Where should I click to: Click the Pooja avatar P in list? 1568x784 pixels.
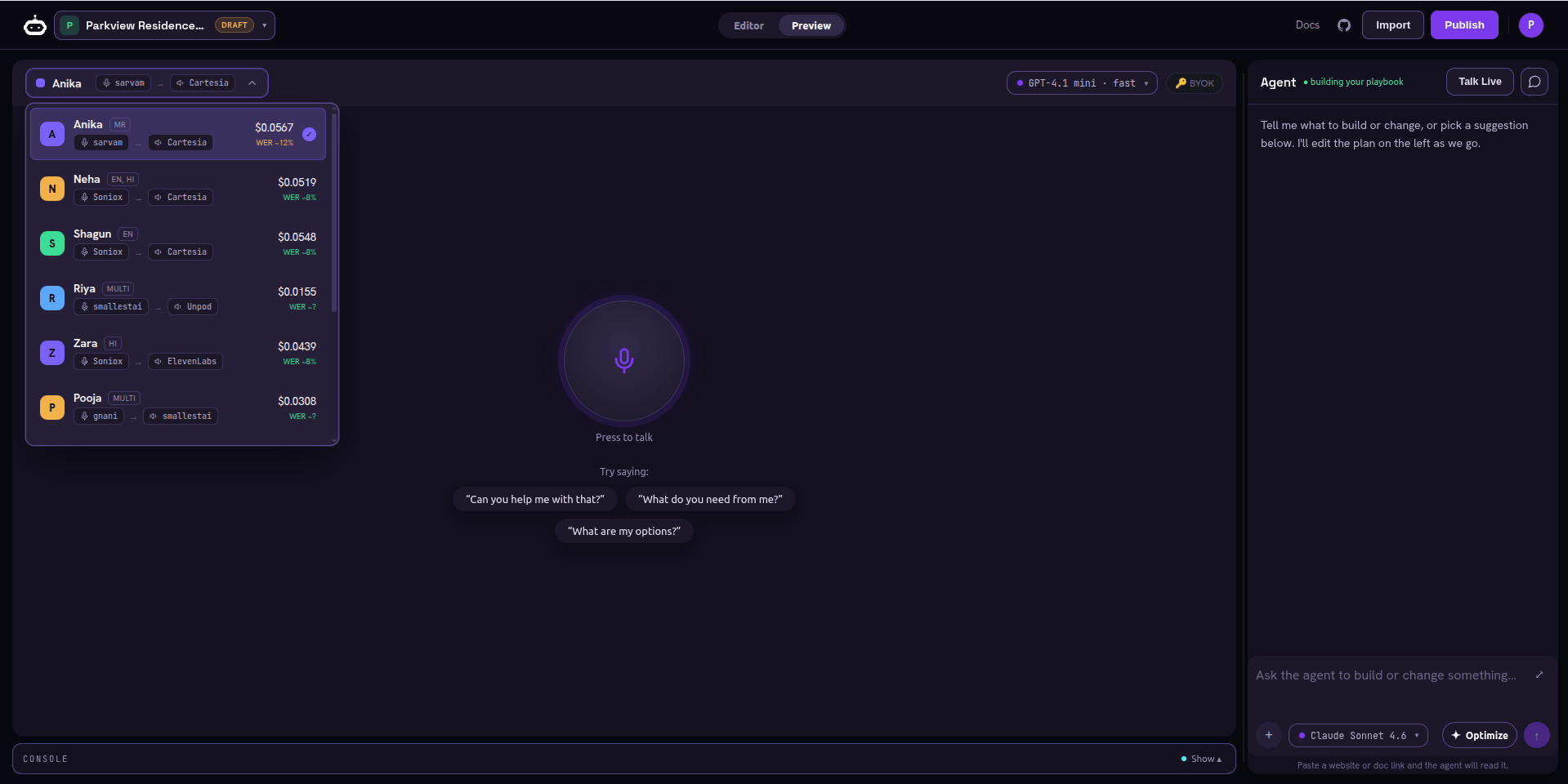click(x=52, y=408)
